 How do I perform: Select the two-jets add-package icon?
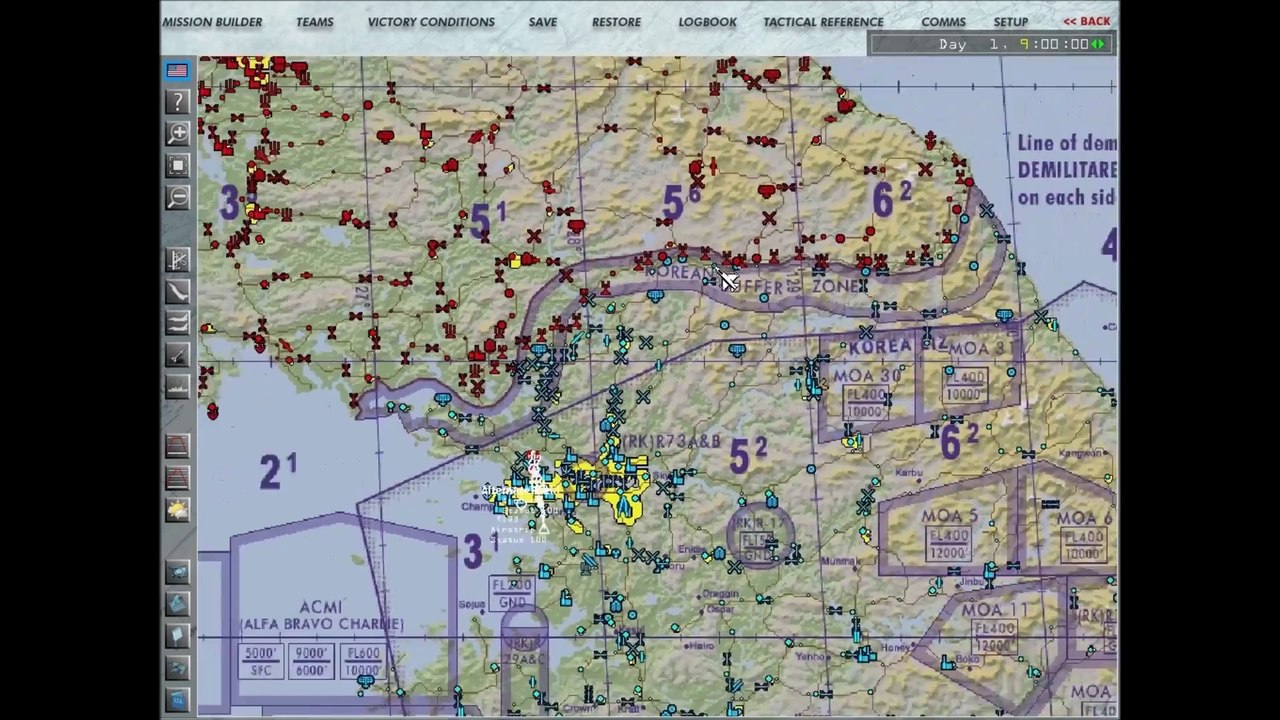click(178, 323)
